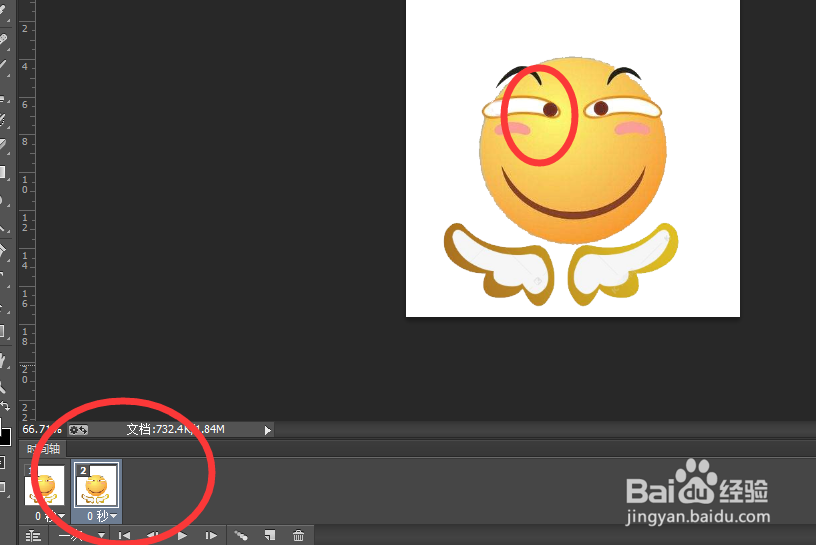This screenshot has width=816, height=545.
Task: Click the status bar icon beside the zoom level
Action: tap(79, 430)
